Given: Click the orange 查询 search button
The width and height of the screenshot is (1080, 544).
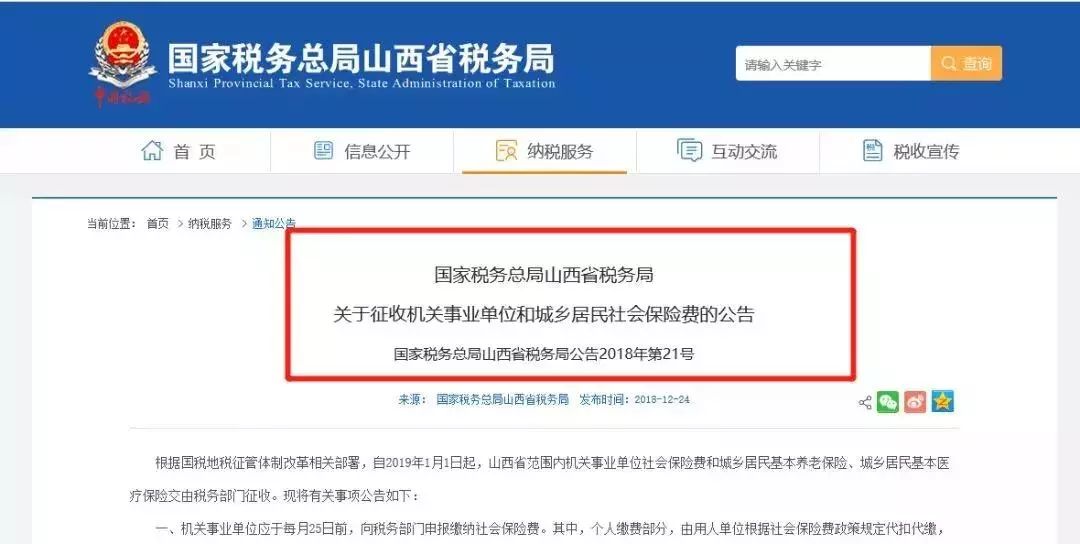Looking at the screenshot, I should (x=966, y=63).
